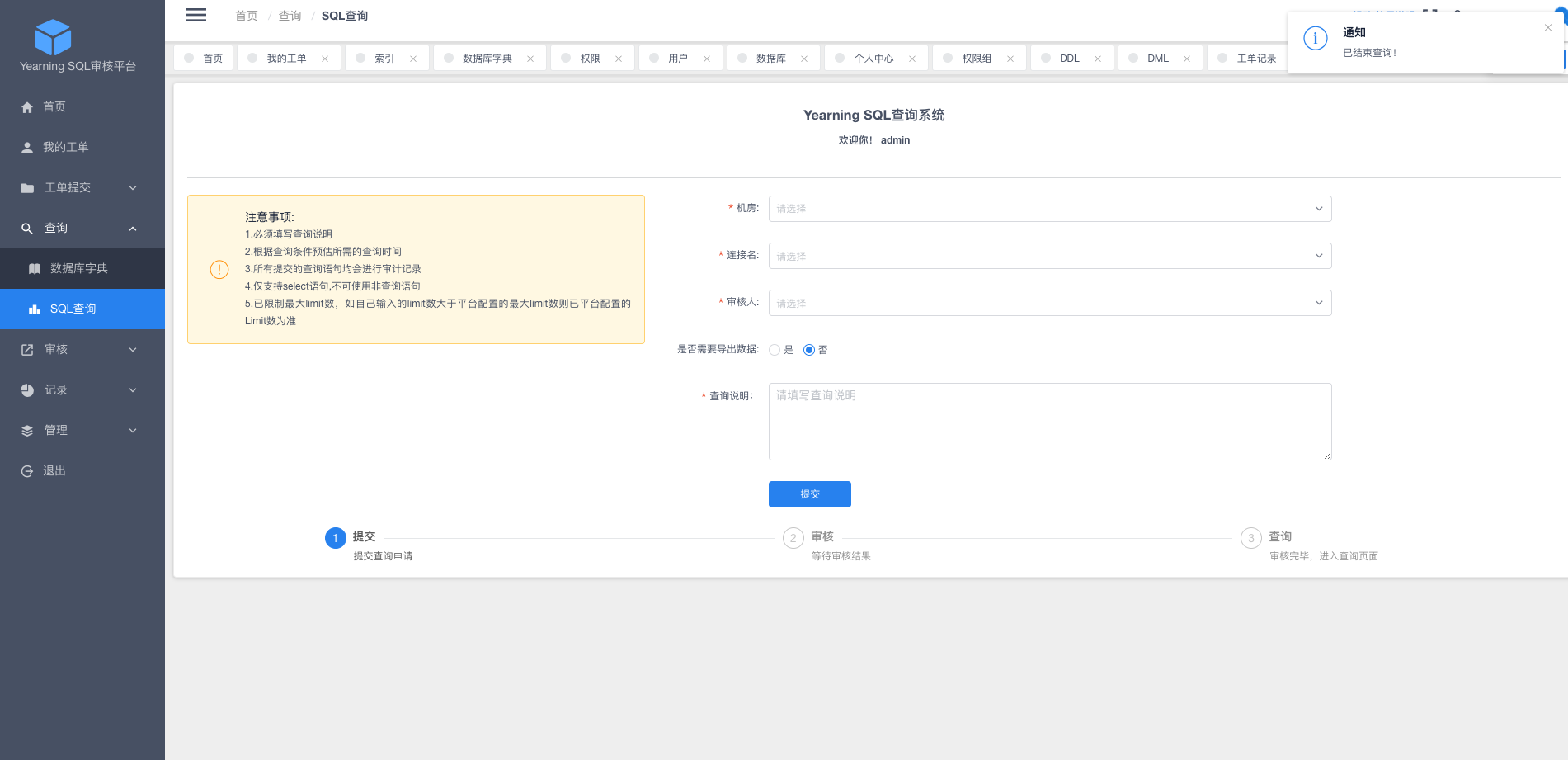Viewport: 1568px width, 760px height.
Task: Switch to the DDL tab
Action: [x=1071, y=59]
